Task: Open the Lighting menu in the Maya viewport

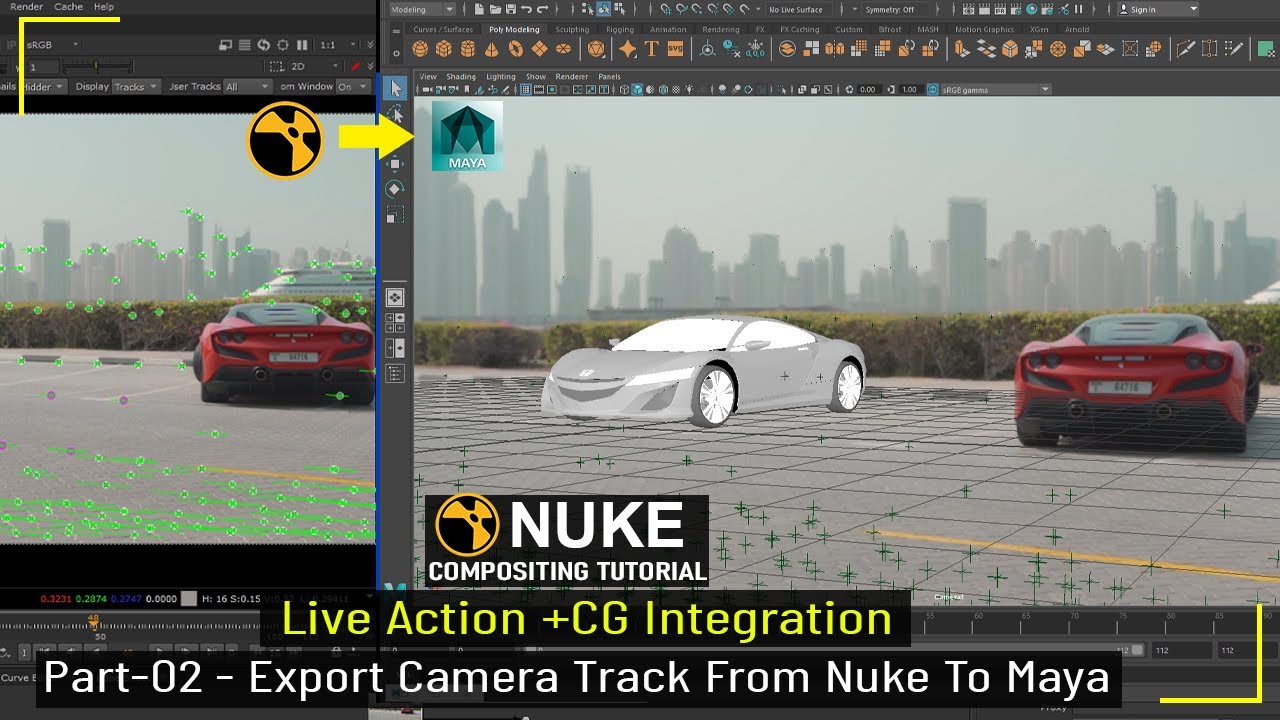Action: (501, 77)
